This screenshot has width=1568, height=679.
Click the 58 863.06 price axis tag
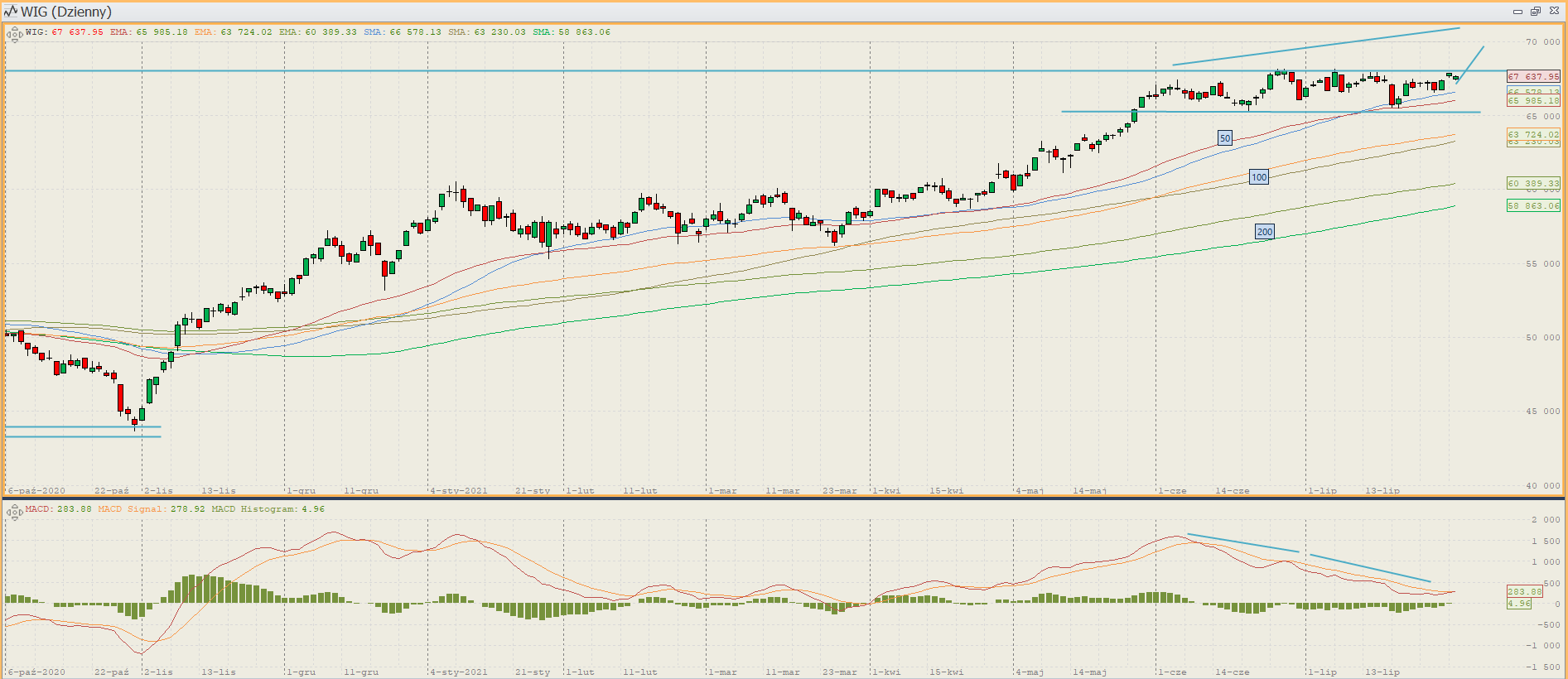1533,205
